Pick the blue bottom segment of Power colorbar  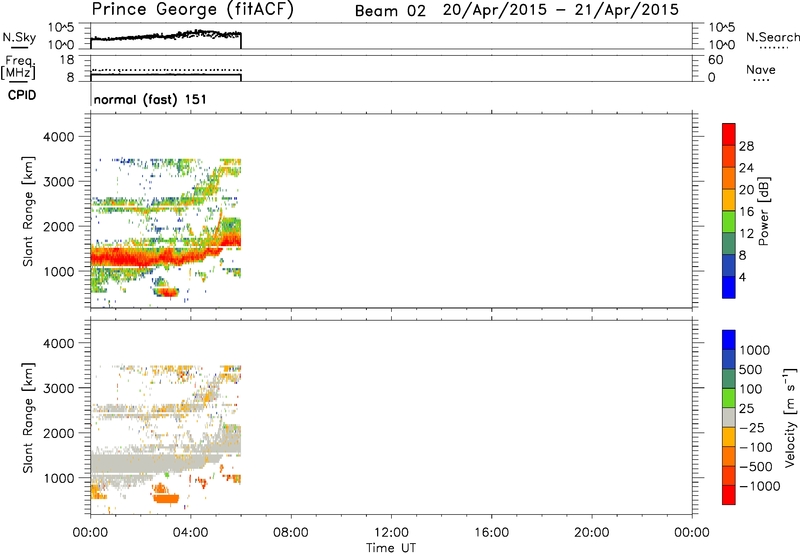click(729, 287)
